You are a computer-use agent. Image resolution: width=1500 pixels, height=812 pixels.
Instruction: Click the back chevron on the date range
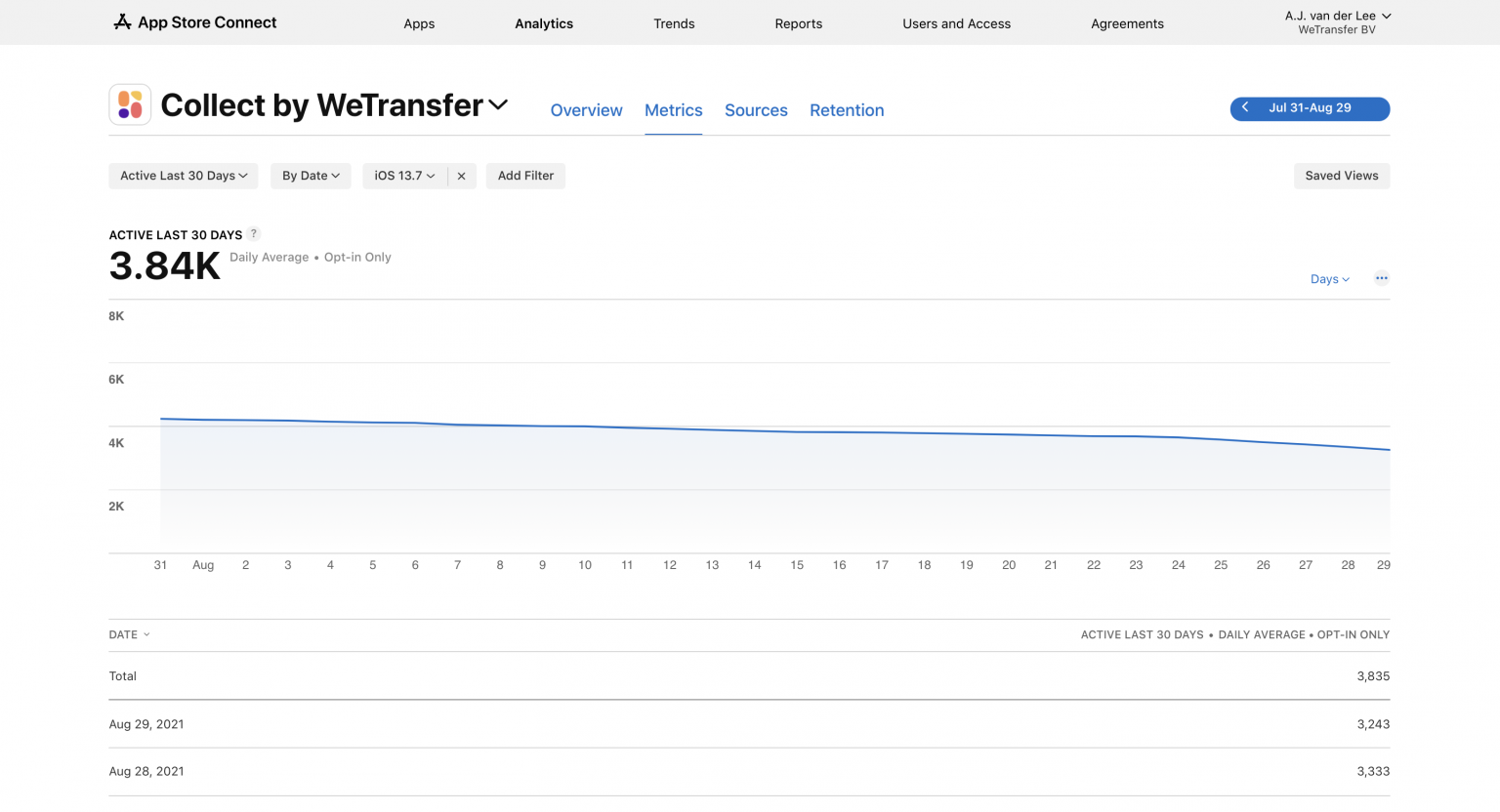tap(1245, 108)
